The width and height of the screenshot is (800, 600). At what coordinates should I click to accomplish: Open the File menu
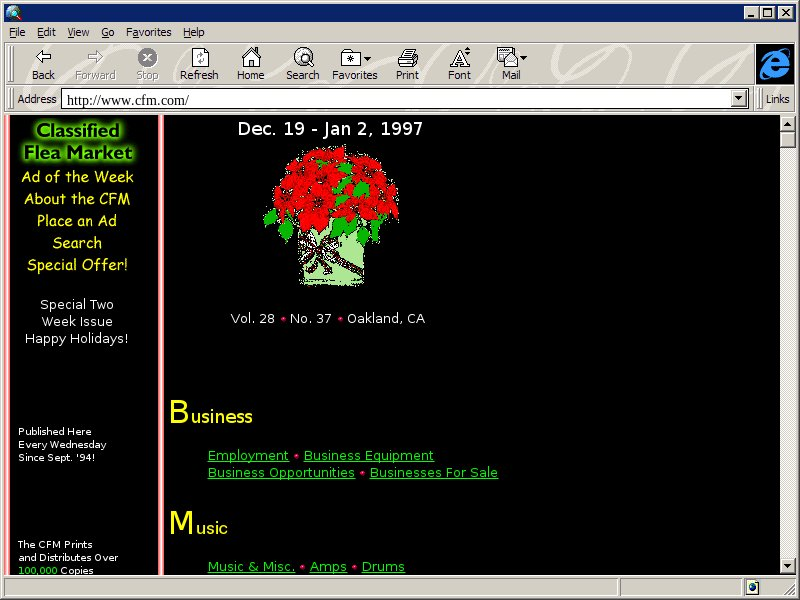coord(17,32)
